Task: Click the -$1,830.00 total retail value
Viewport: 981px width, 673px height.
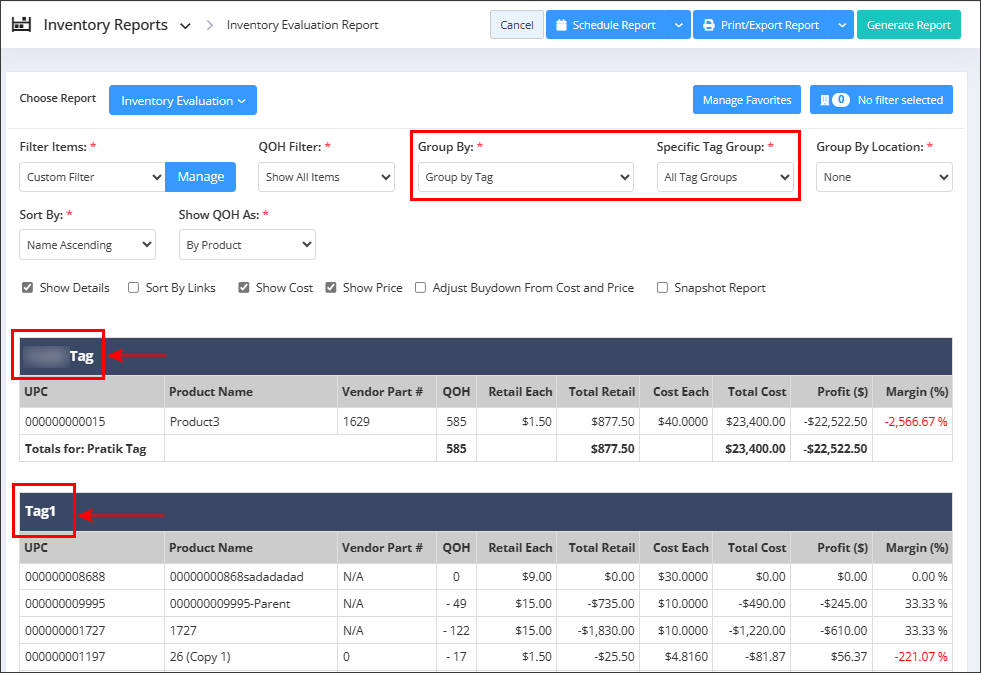Action: [x=606, y=630]
